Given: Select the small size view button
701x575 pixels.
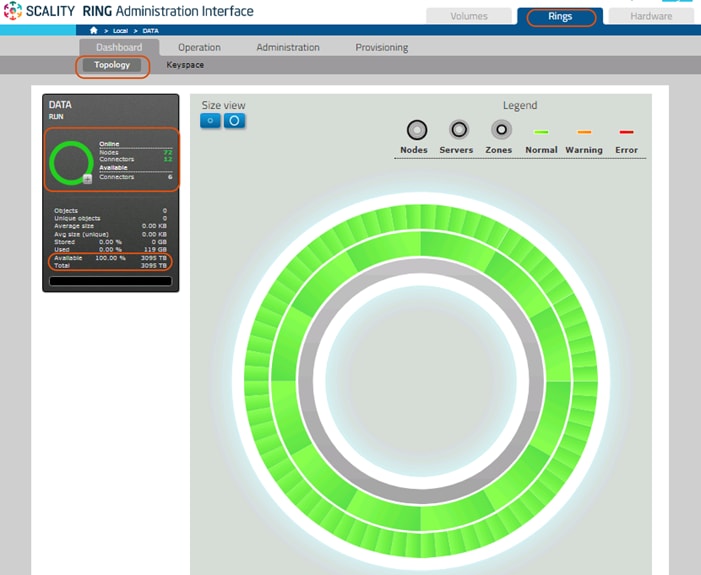Looking at the screenshot, I should coord(210,121).
